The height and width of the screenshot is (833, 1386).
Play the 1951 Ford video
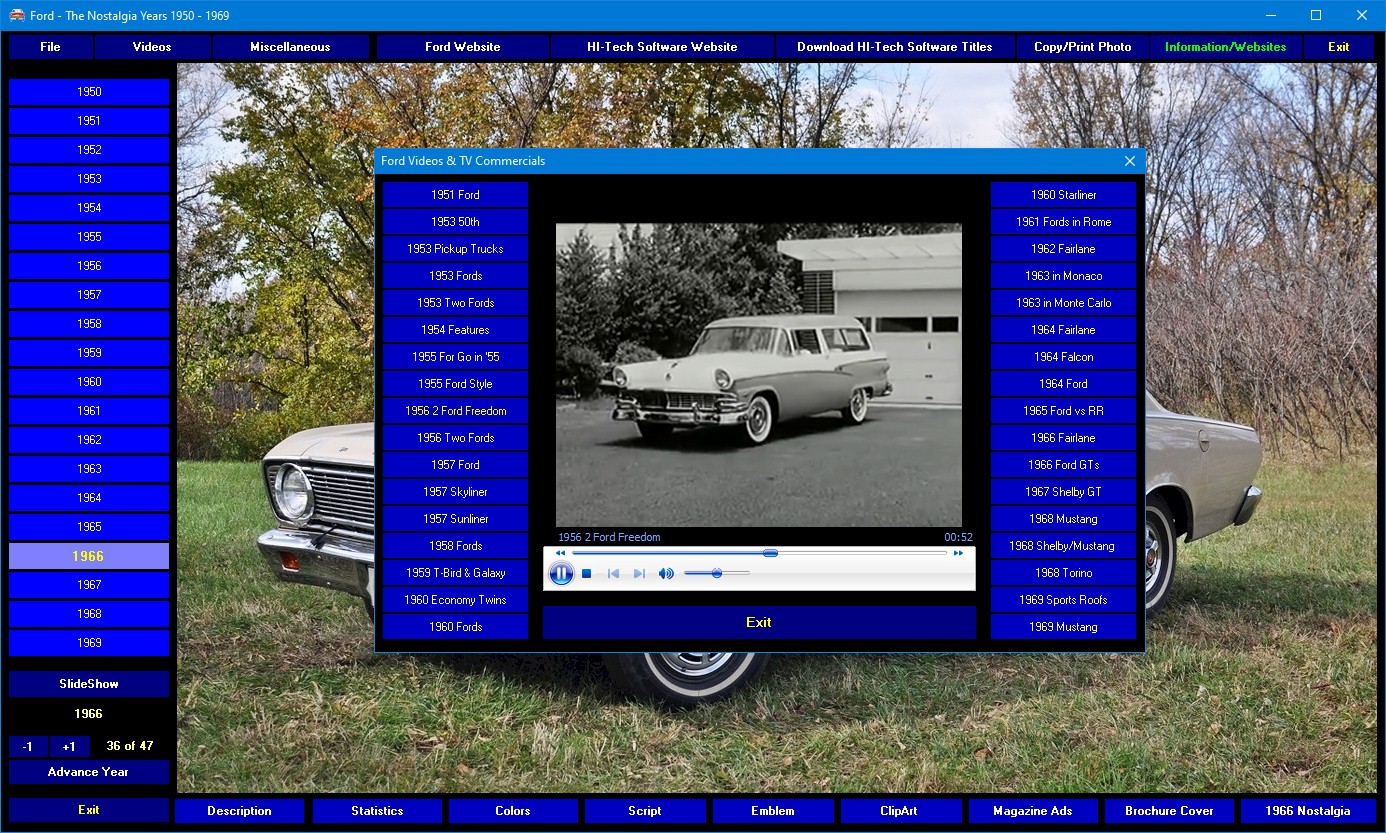coord(455,195)
